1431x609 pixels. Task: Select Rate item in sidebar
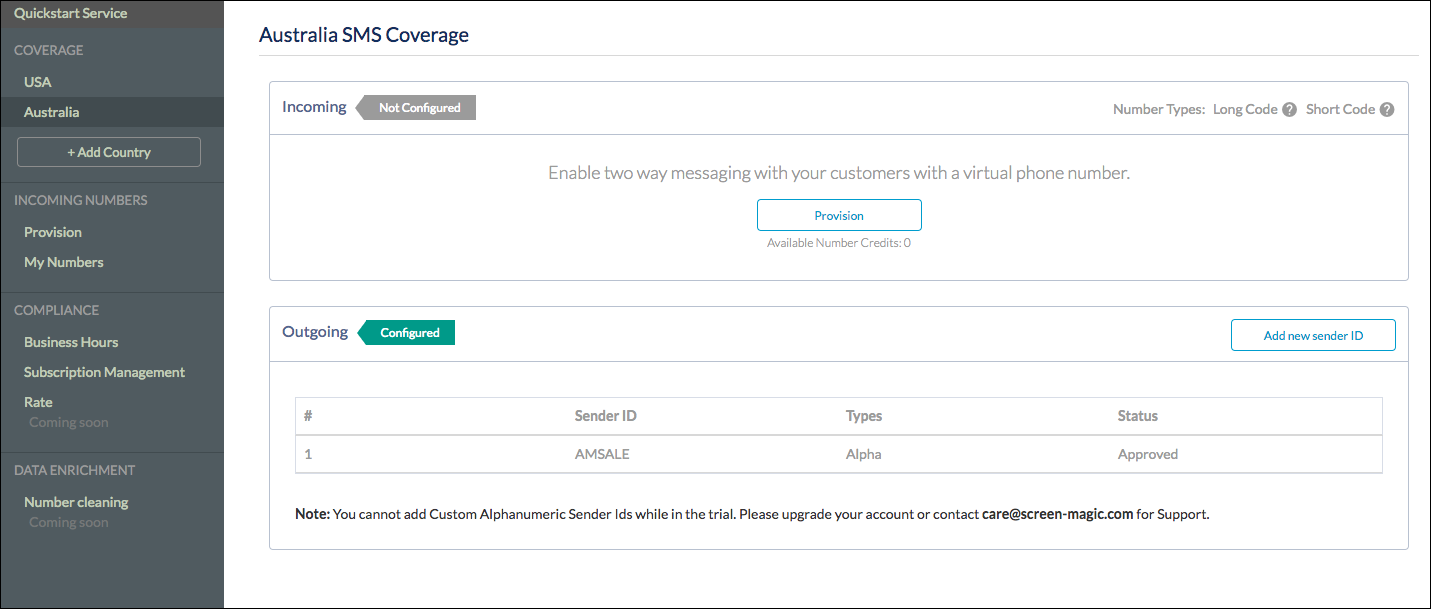click(38, 402)
